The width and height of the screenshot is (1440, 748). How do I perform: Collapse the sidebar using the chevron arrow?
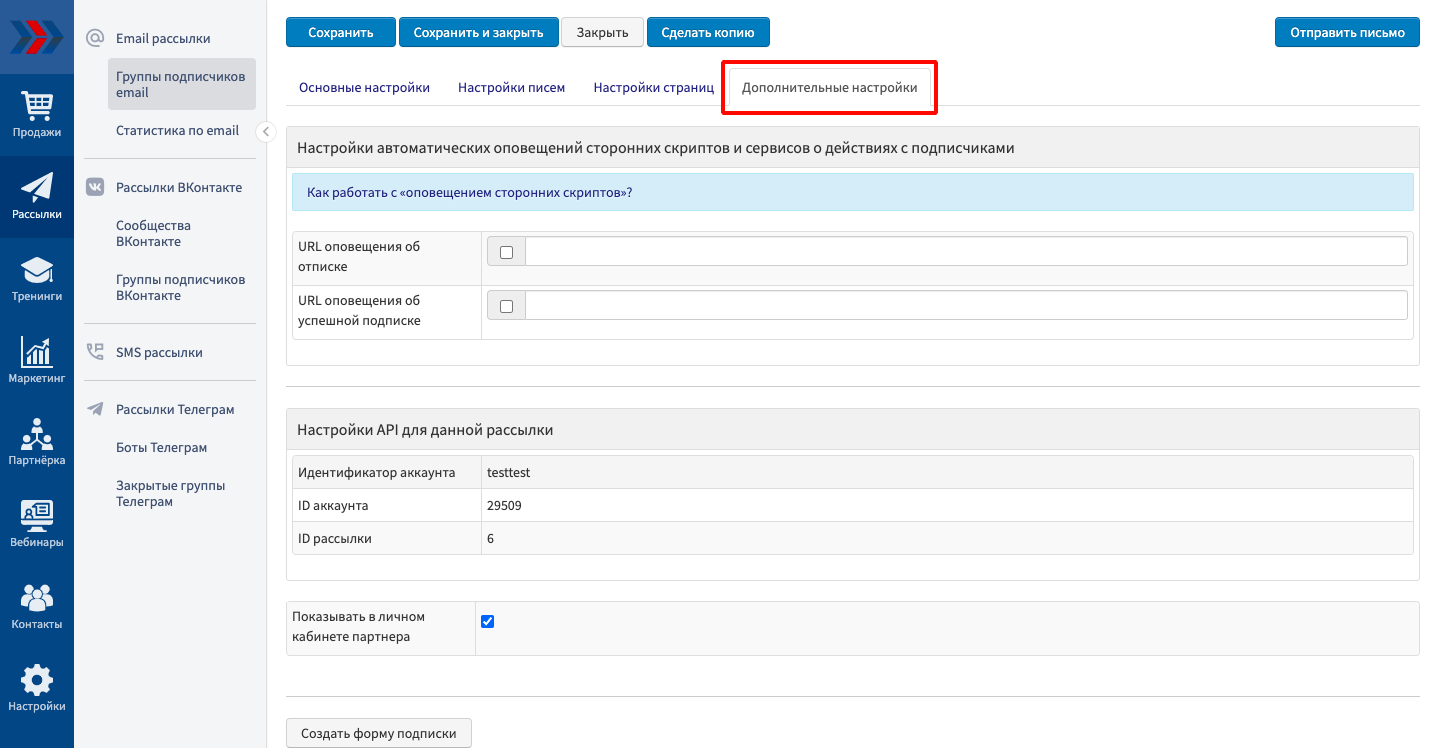tap(266, 131)
